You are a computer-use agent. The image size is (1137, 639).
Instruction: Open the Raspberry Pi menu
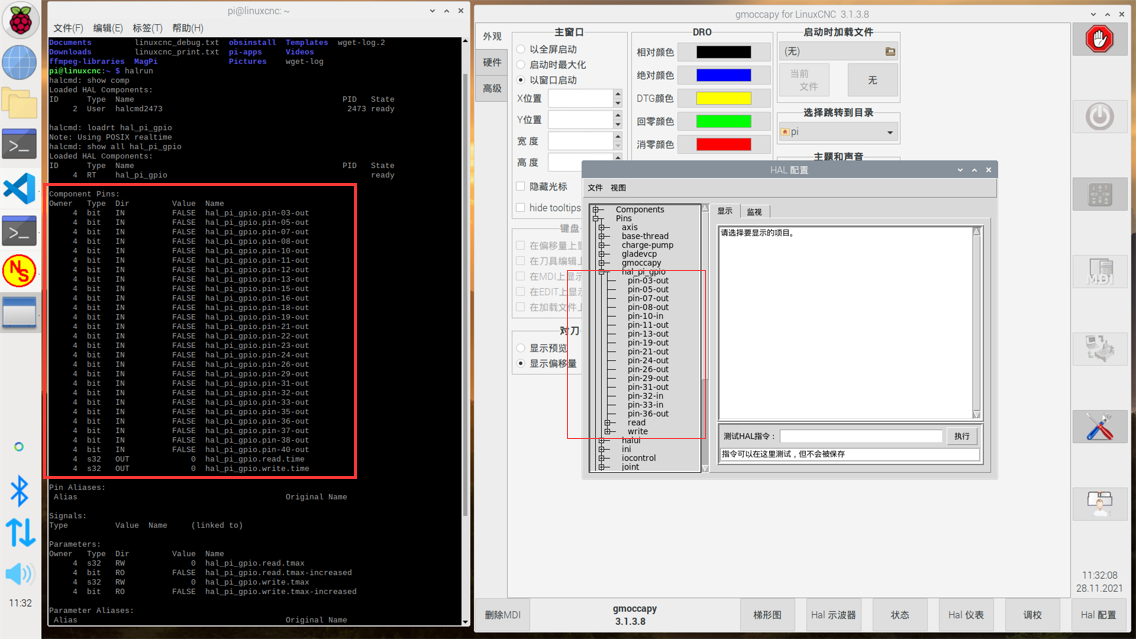pyautogui.click(x=19, y=19)
